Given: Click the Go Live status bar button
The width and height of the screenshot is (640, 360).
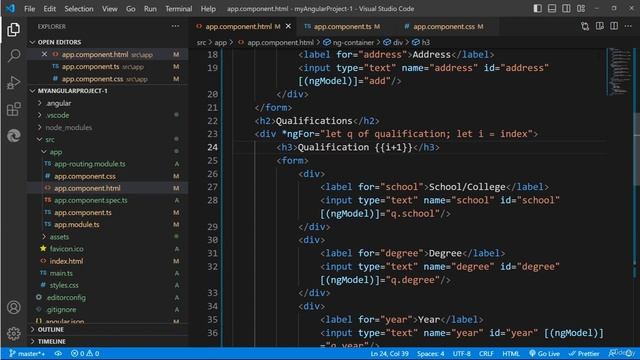Looking at the screenshot, I should 544,353.
